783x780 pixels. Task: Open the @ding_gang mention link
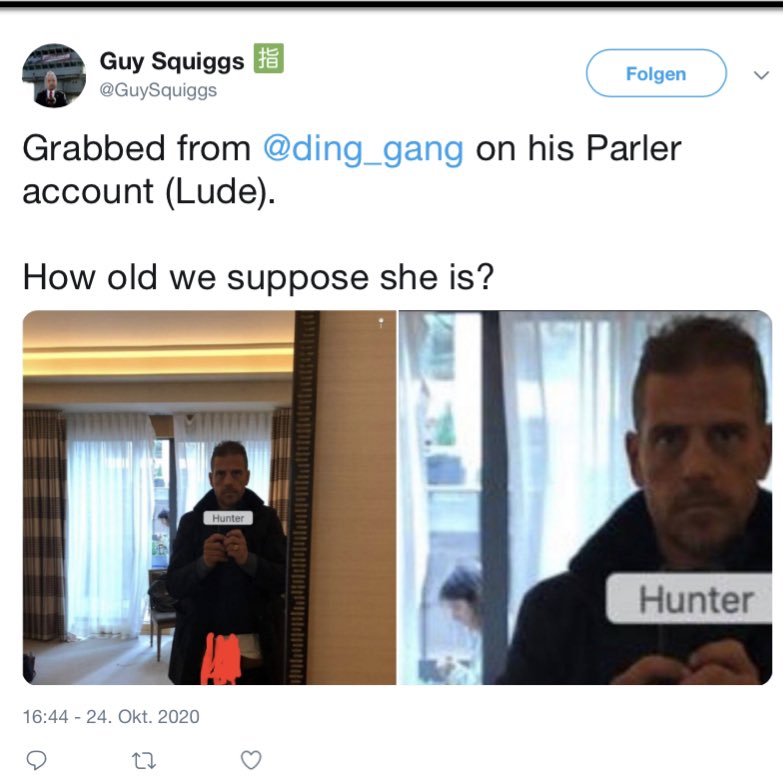click(x=363, y=148)
